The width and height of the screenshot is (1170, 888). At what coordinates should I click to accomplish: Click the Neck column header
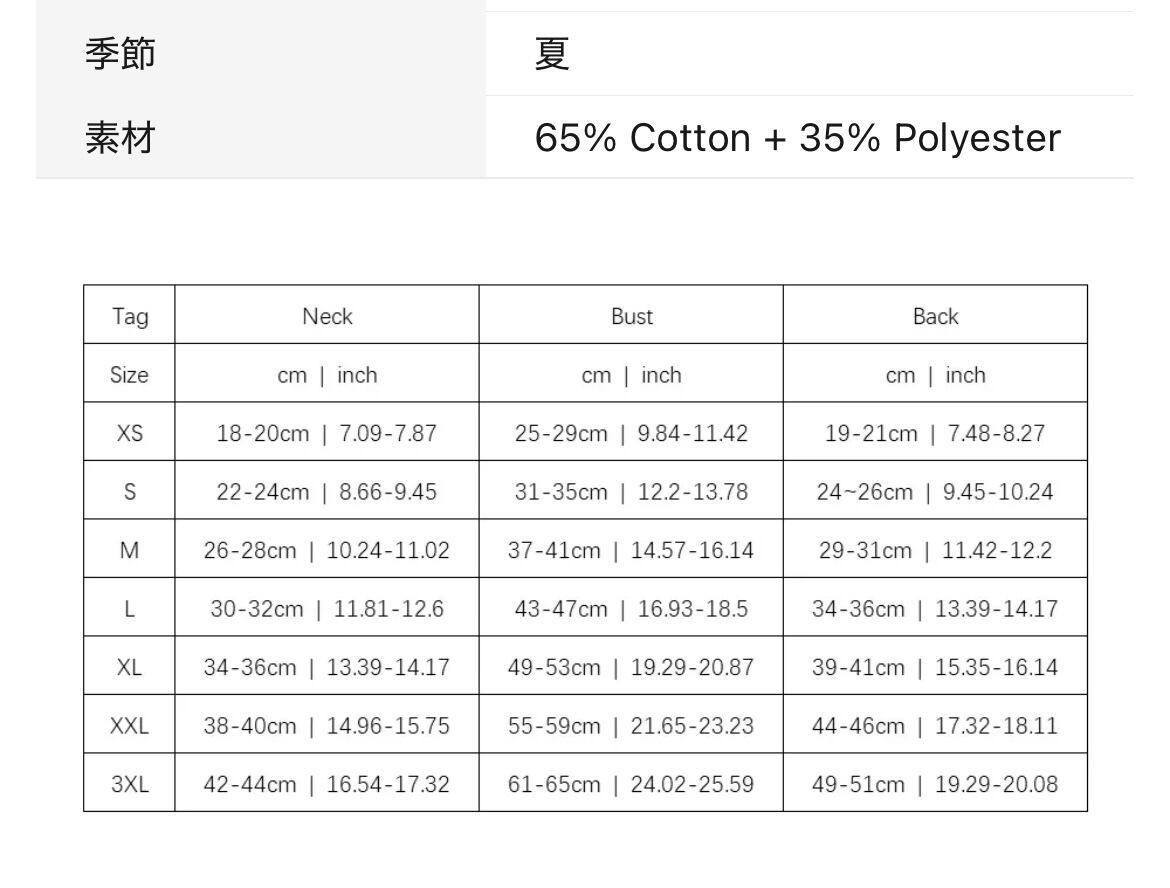(327, 316)
